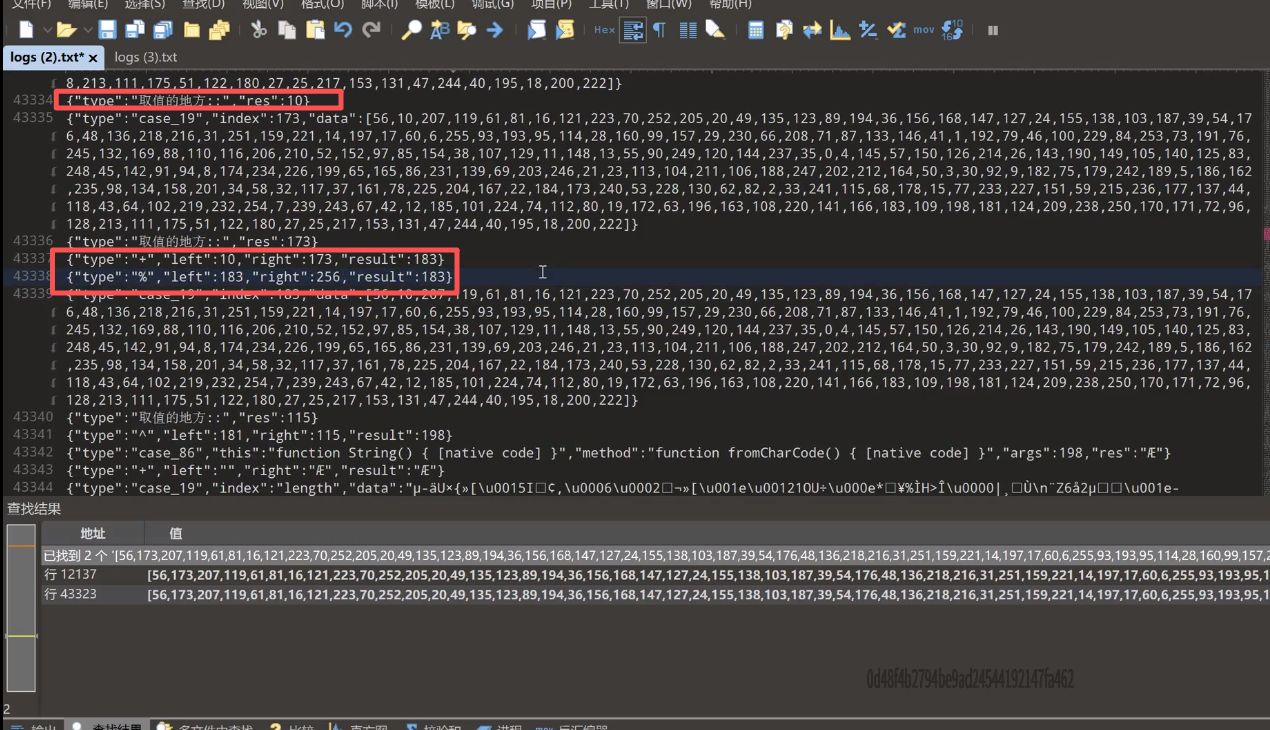
Task: Click the Goto blue arrow icon
Action: pyautogui.click(x=495, y=30)
